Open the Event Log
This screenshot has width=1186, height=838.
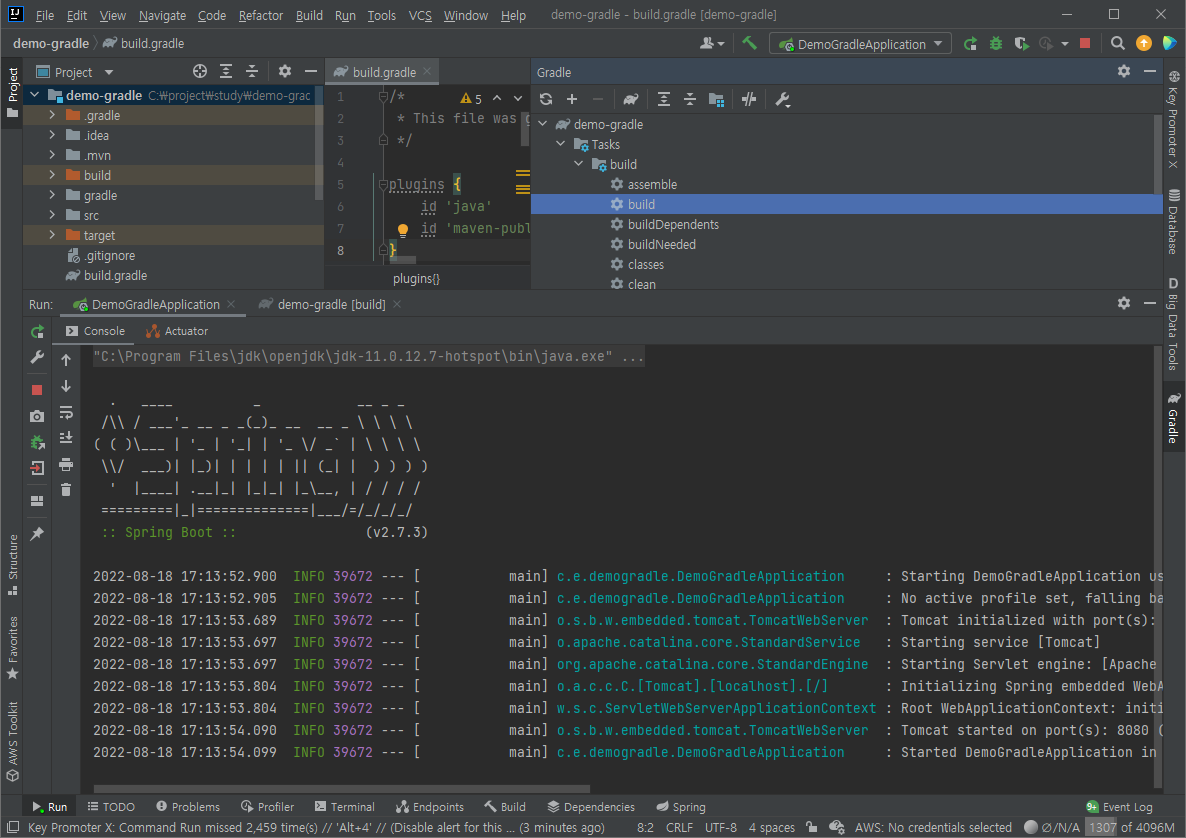click(x=1119, y=807)
